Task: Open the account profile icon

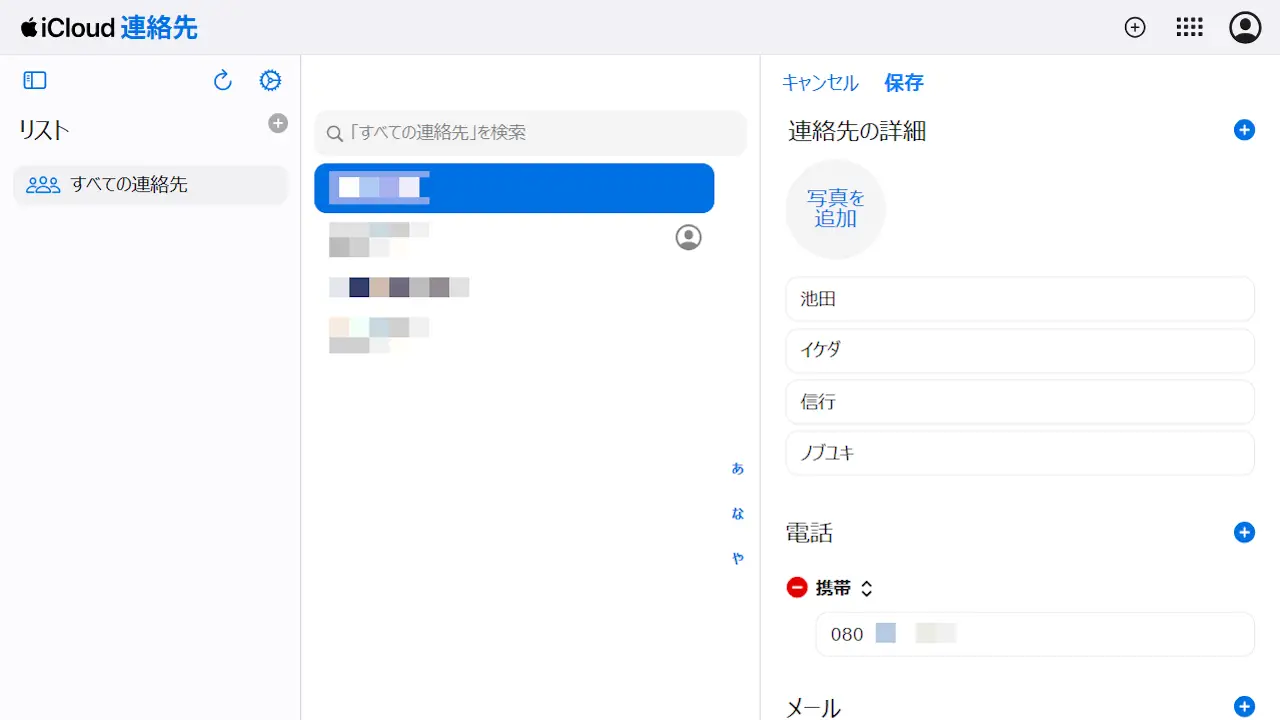Action: coord(1245,28)
